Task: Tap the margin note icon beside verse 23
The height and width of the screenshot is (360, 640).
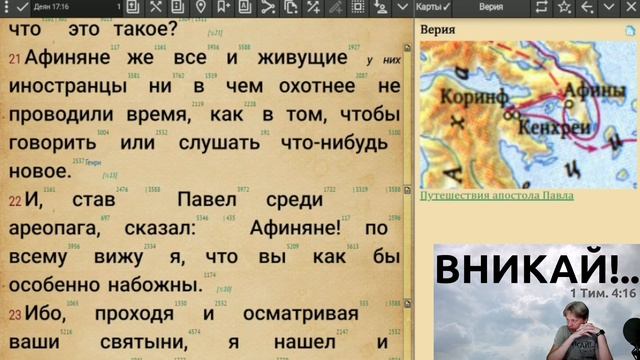Action: click(407, 304)
